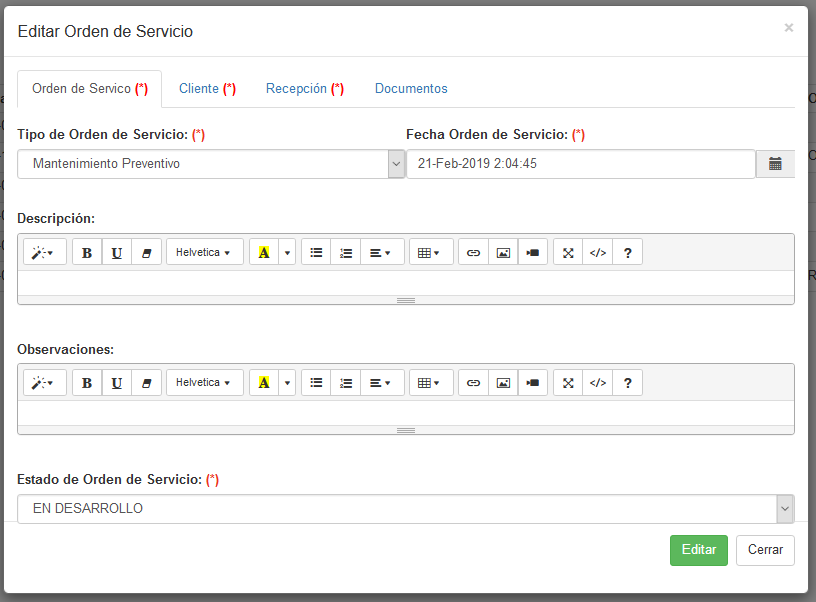Click eraser icon in Descripción toolbar
Screen dimensions: 816x602
click(x=146, y=253)
